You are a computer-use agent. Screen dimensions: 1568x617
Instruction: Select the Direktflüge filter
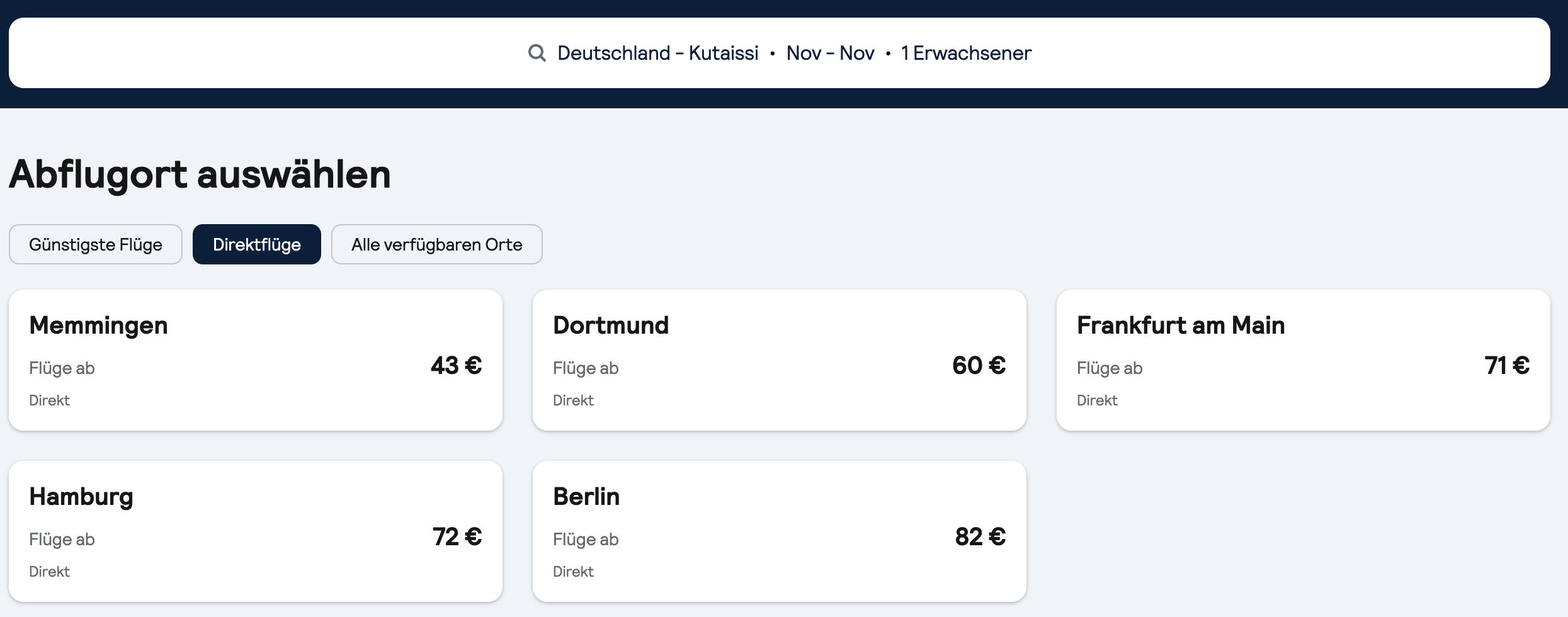(257, 244)
